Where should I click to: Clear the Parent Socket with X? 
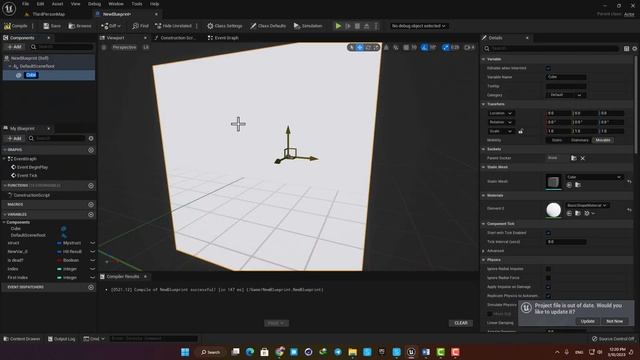(583, 158)
